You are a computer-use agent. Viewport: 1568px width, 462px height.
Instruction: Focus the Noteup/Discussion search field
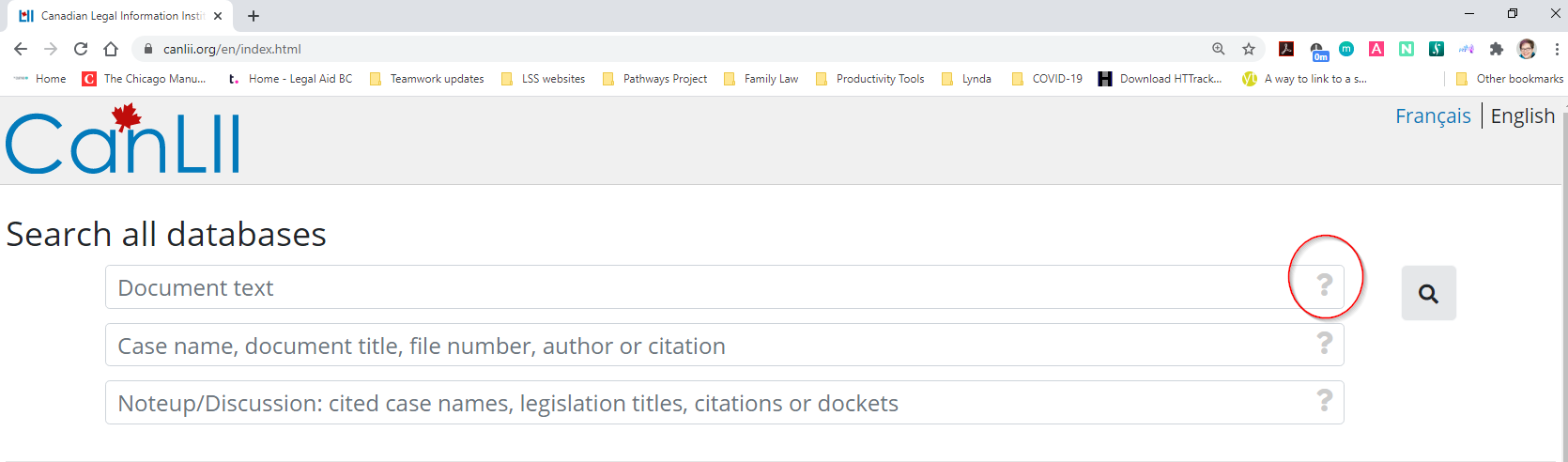[695, 403]
